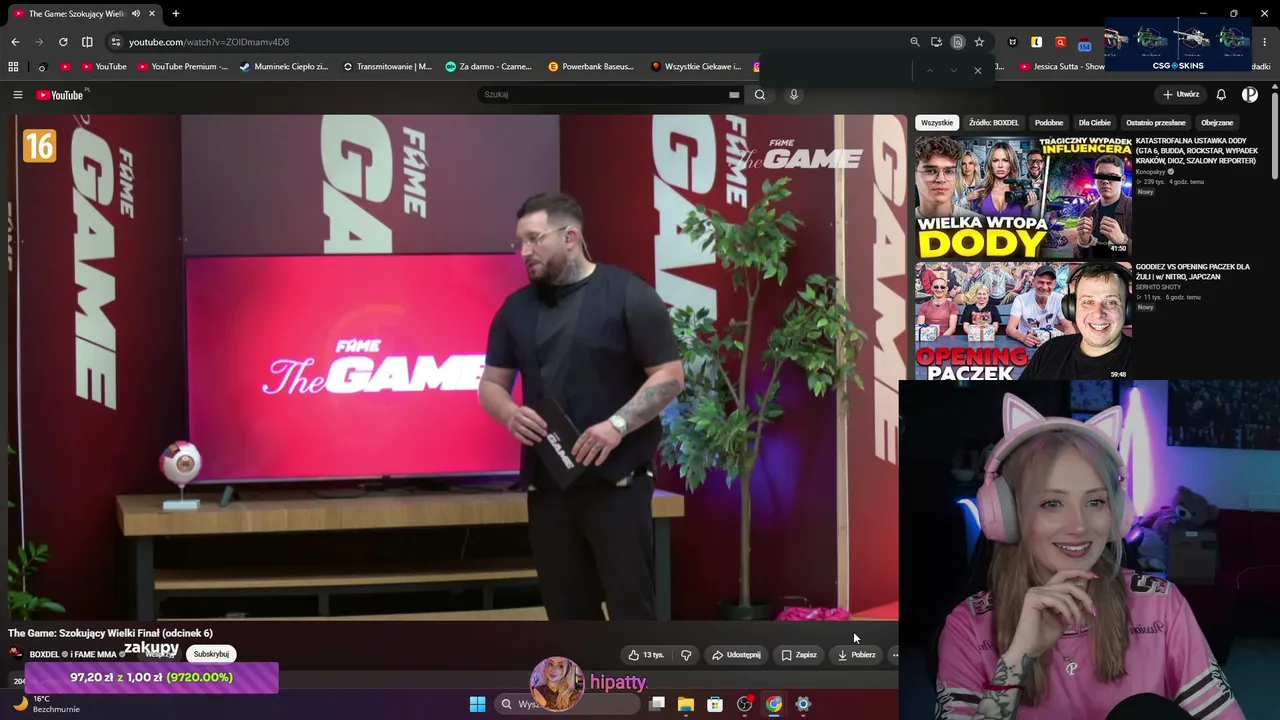Open the YouTube guide hamburger menu
The height and width of the screenshot is (720, 1280).
click(x=17, y=95)
